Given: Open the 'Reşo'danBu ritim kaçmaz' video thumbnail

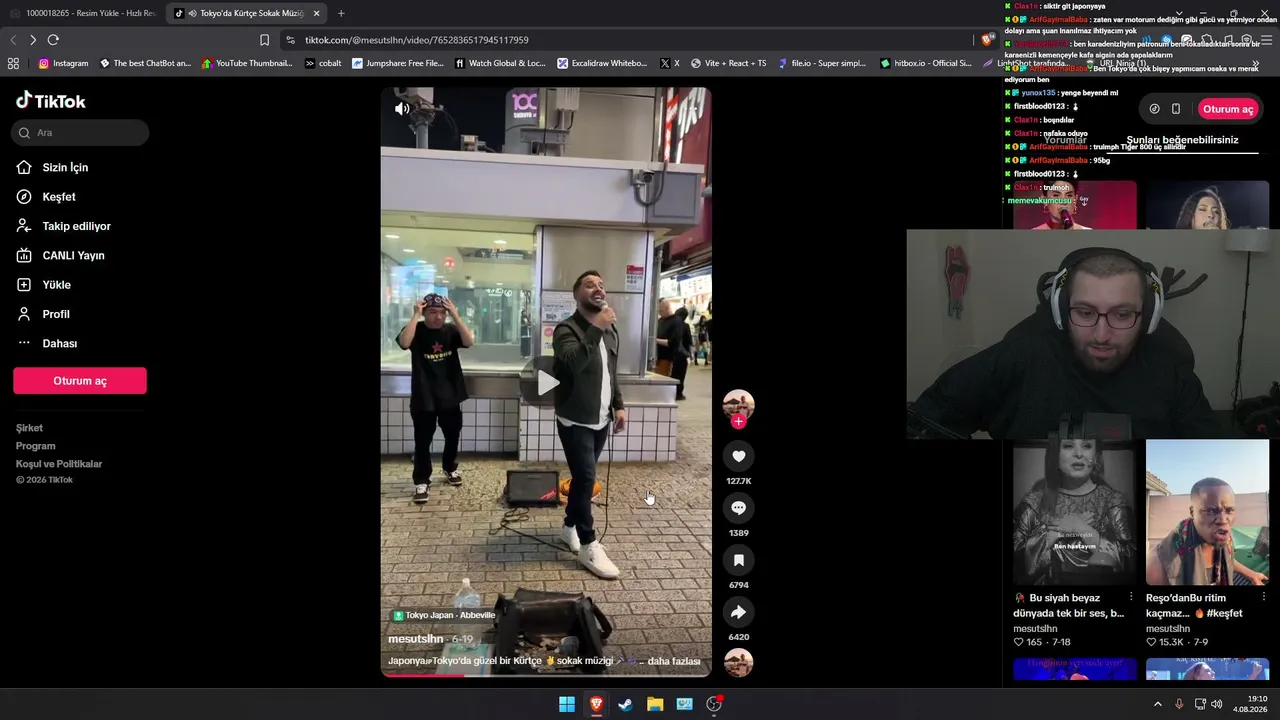Looking at the screenshot, I should tap(1207, 512).
